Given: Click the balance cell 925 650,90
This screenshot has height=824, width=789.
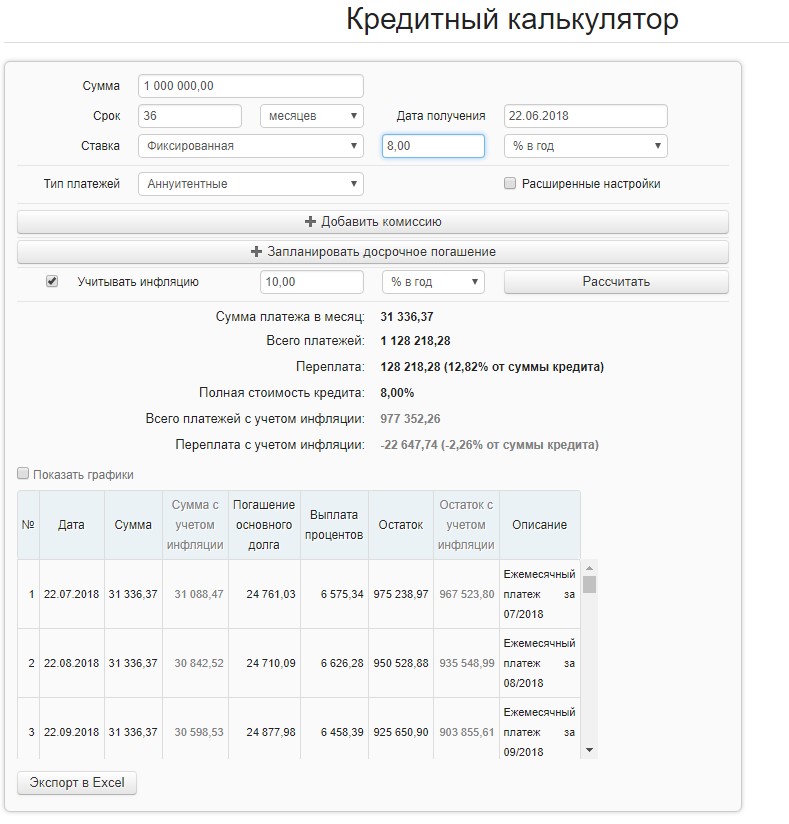Looking at the screenshot, I should (x=401, y=732).
